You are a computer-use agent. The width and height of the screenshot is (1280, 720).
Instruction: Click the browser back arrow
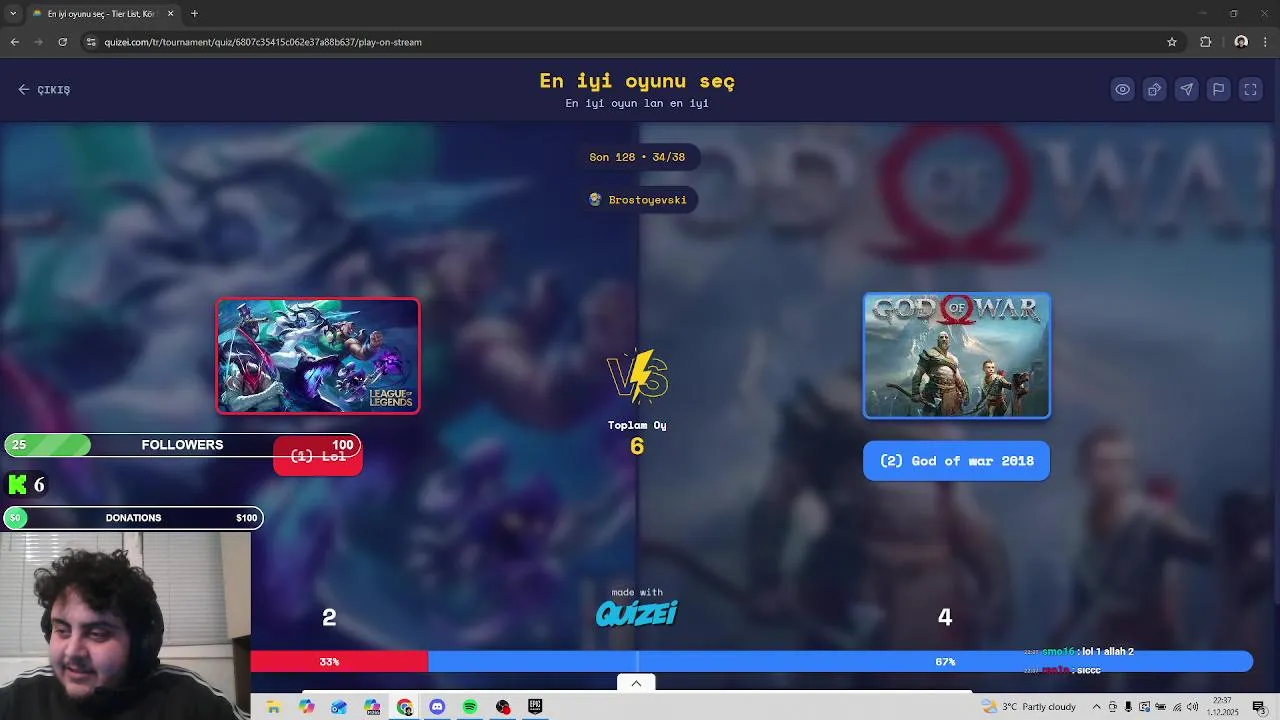click(15, 42)
